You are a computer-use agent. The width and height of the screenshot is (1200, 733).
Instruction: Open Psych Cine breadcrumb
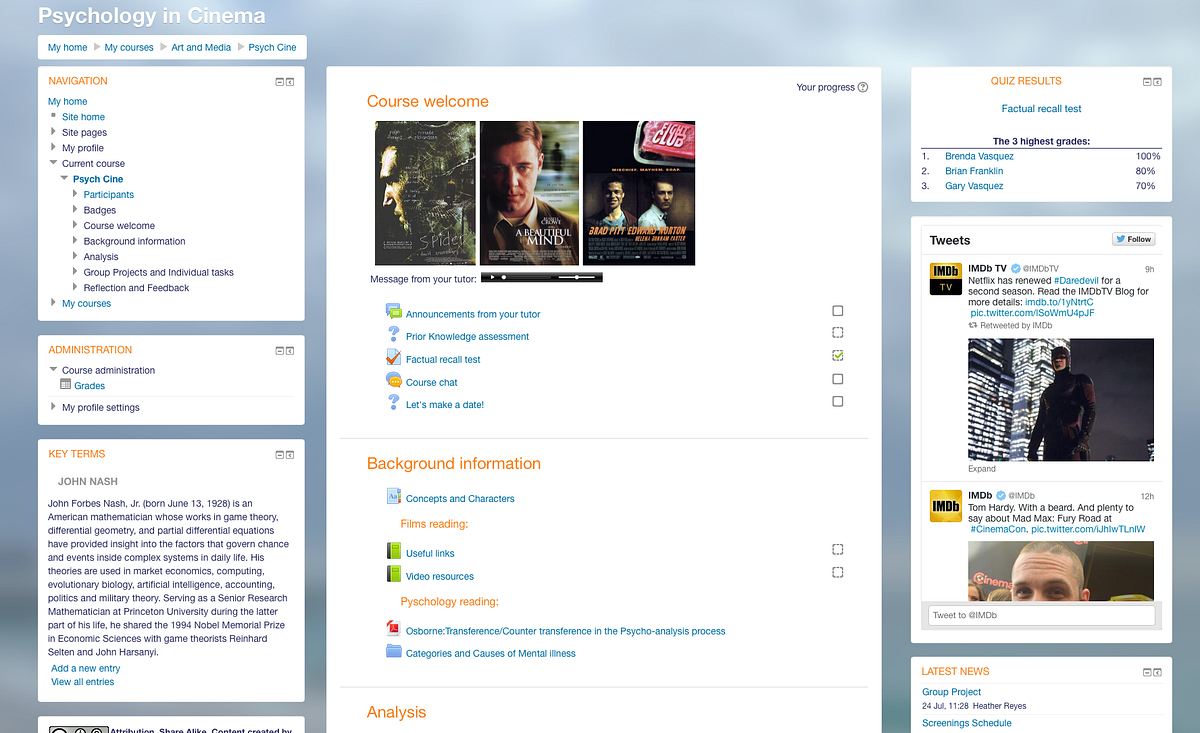click(272, 47)
